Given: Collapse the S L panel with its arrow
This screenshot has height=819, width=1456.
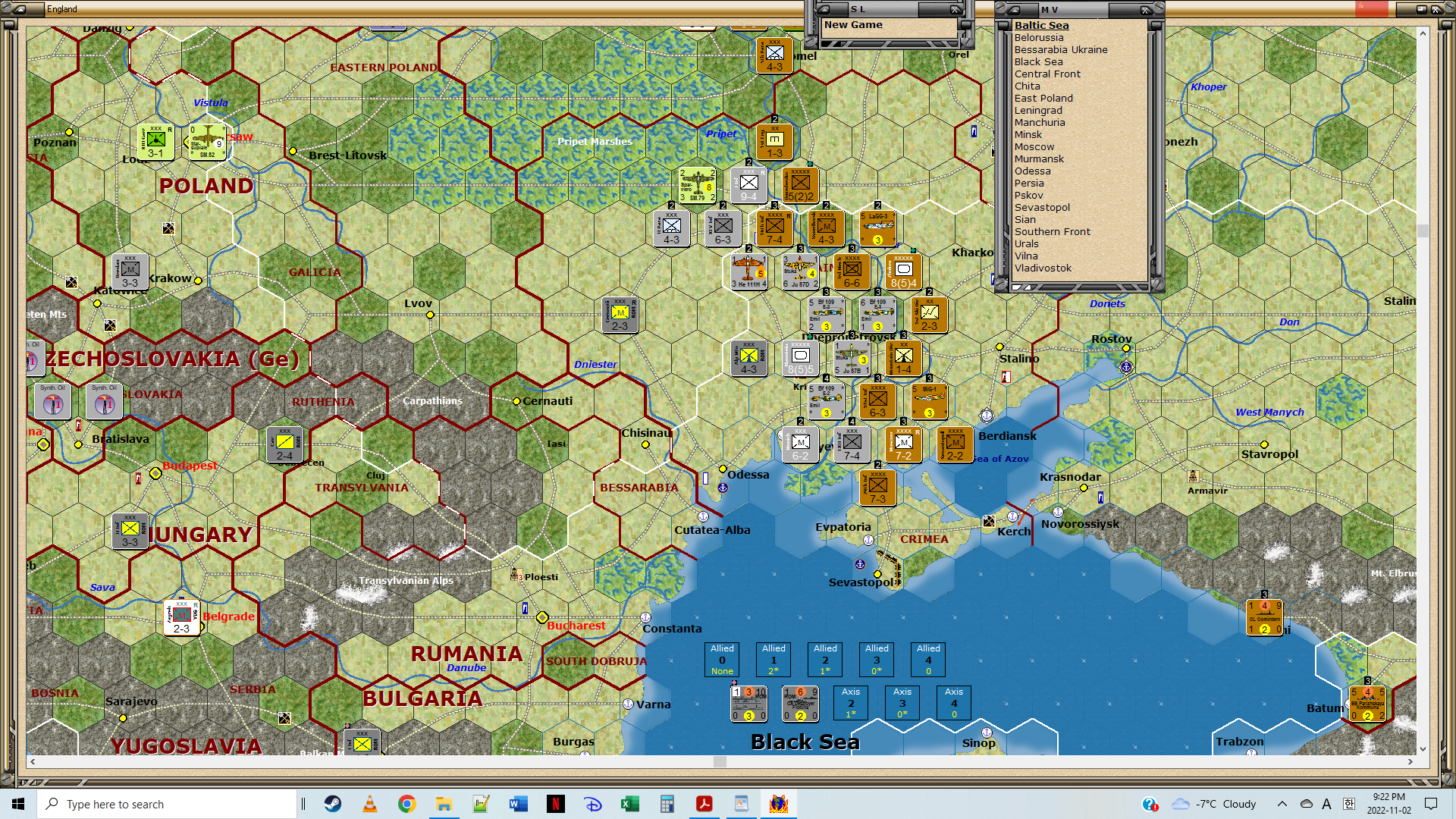Looking at the screenshot, I should click(823, 10).
